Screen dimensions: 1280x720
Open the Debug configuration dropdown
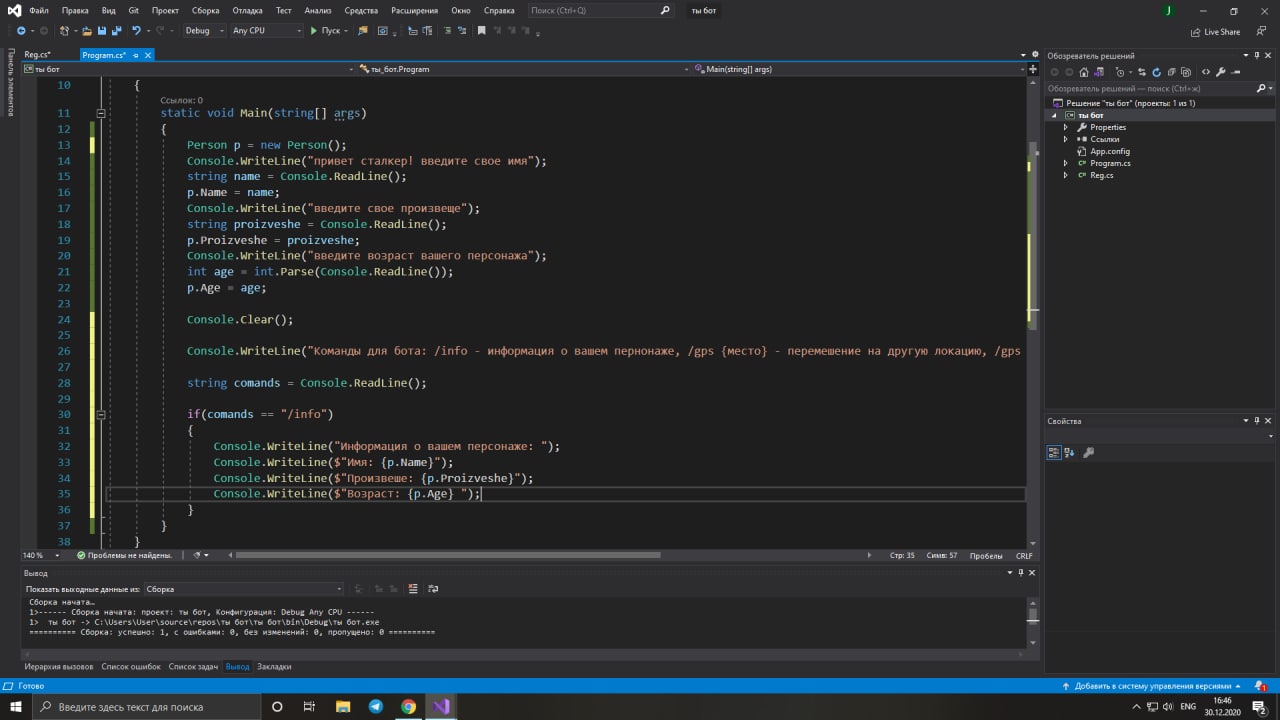203,31
